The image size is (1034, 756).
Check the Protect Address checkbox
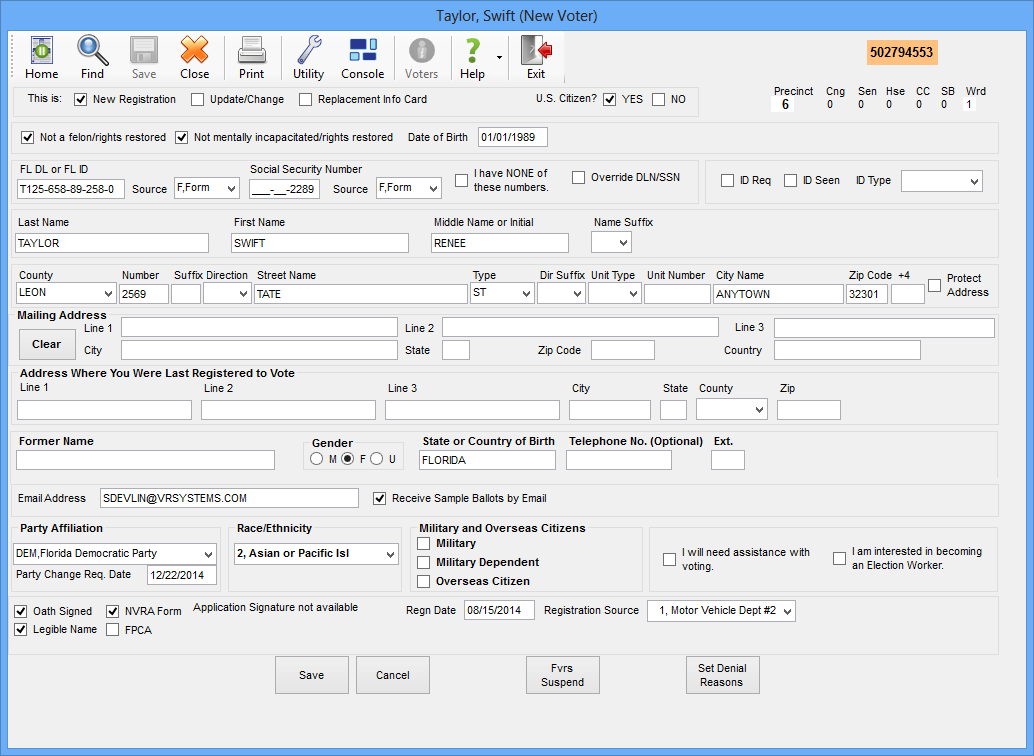pos(934,285)
